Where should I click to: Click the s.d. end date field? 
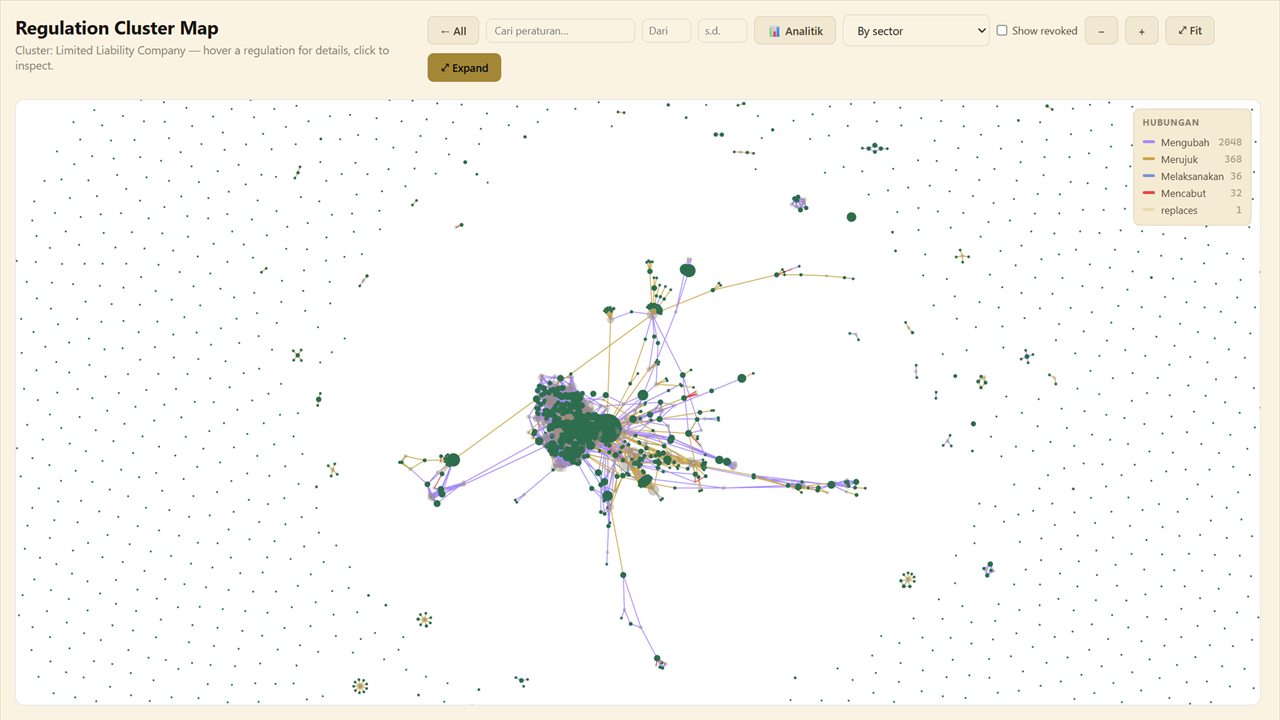tap(722, 31)
